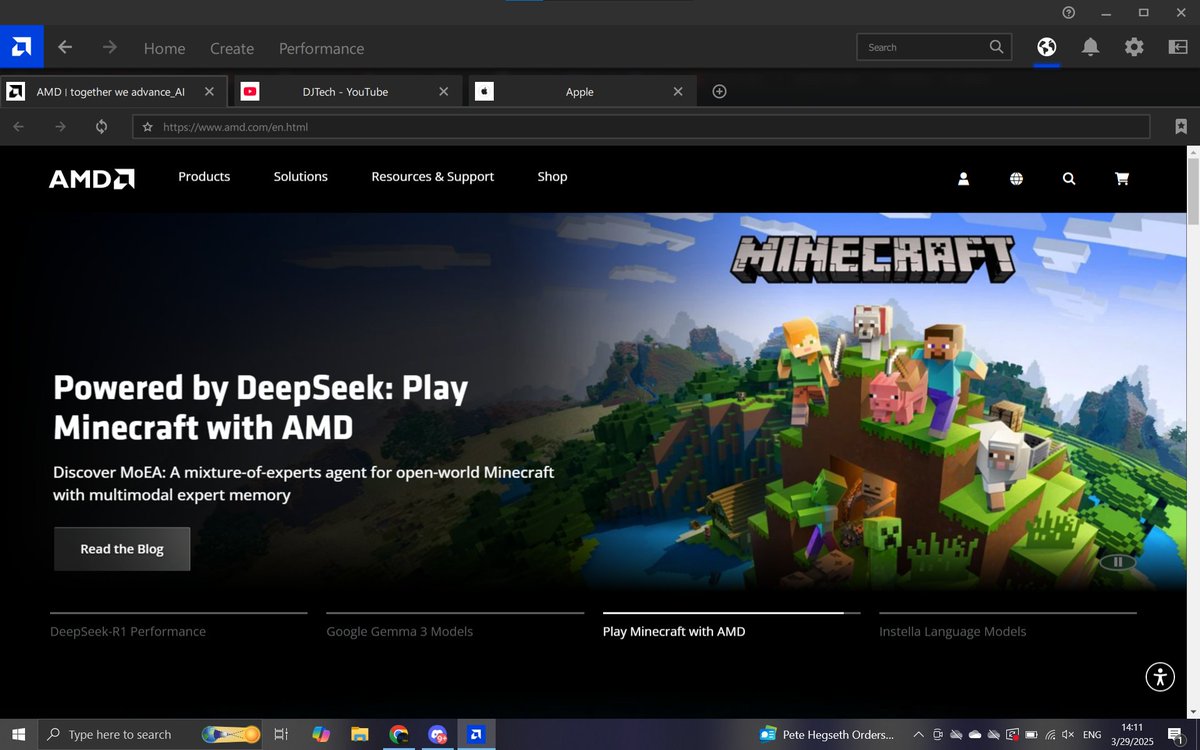Image resolution: width=1200 pixels, height=750 pixels.
Task: Click the Play Minecraft slide progress bar
Action: point(731,613)
